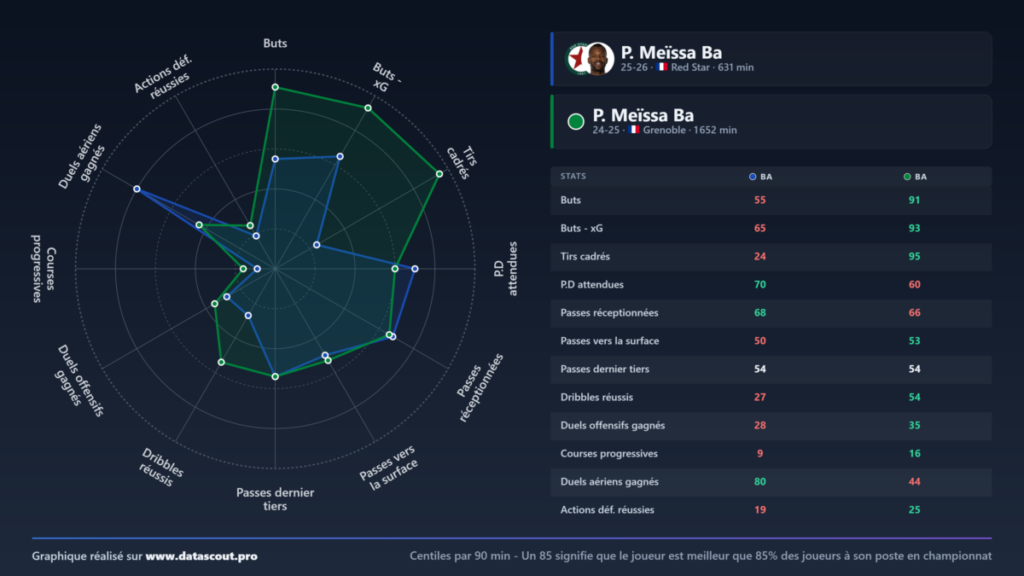Click the Red Star club logo
The image size is (1024, 576).
coord(576,59)
